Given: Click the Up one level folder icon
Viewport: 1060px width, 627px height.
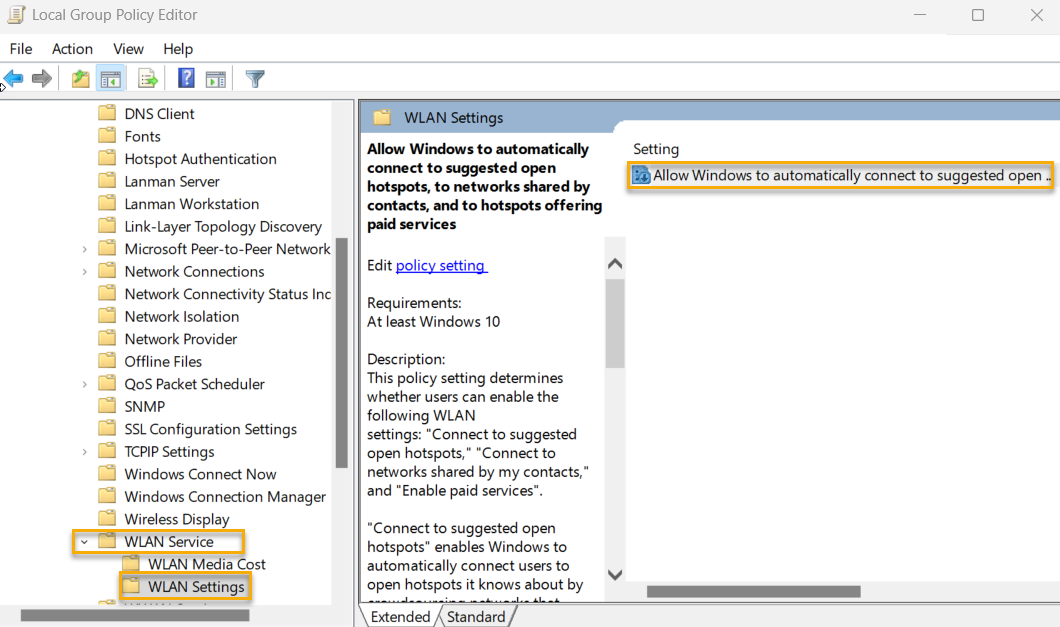Looking at the screenshot, I should tap(79, 78).
